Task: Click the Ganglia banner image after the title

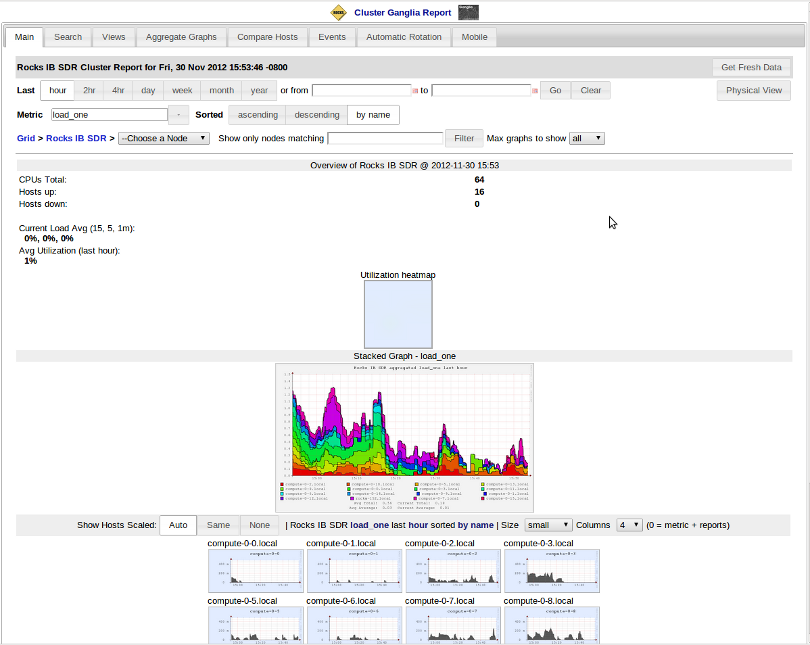Action: pos(467,13)
